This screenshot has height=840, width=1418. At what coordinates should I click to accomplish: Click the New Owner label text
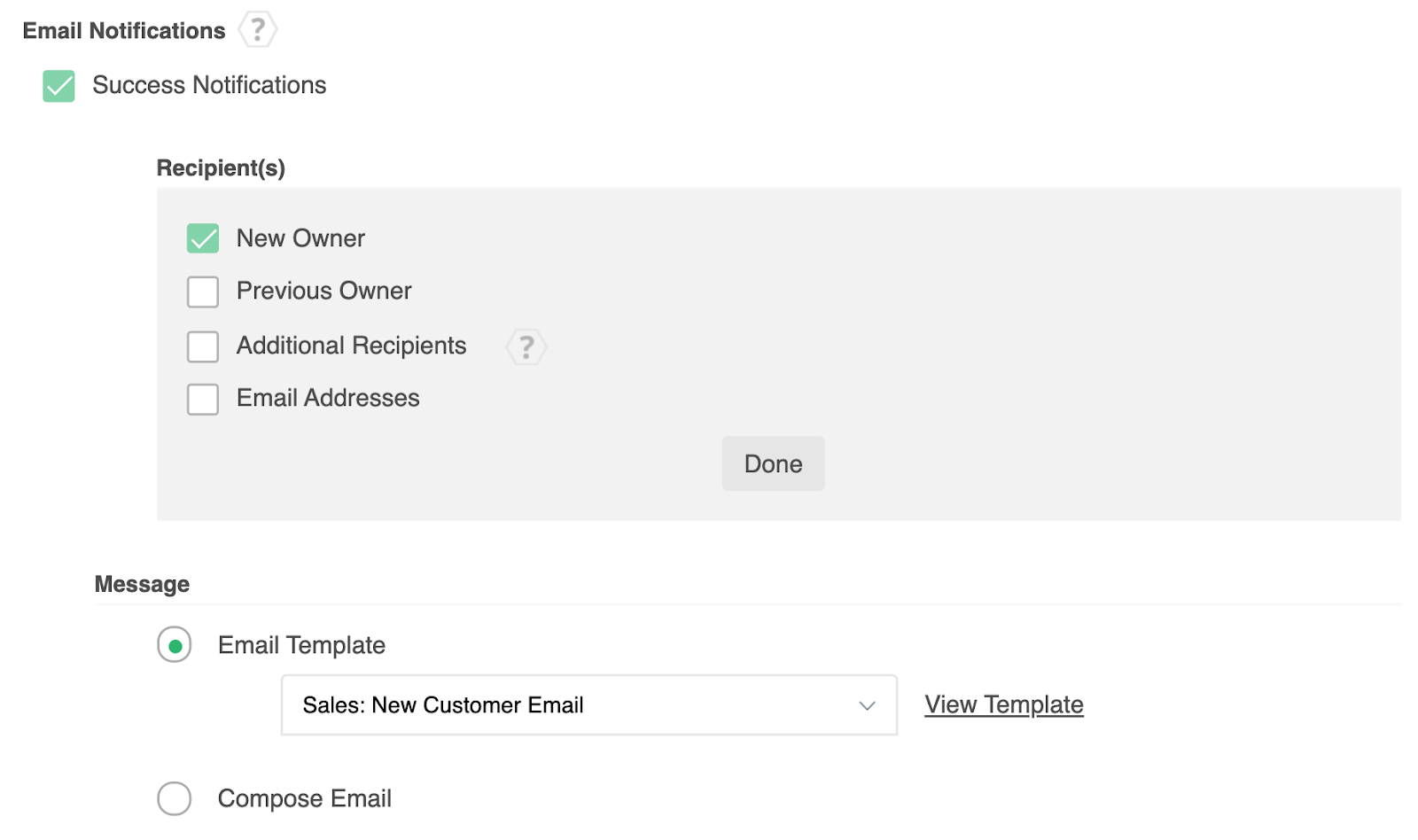300,238
